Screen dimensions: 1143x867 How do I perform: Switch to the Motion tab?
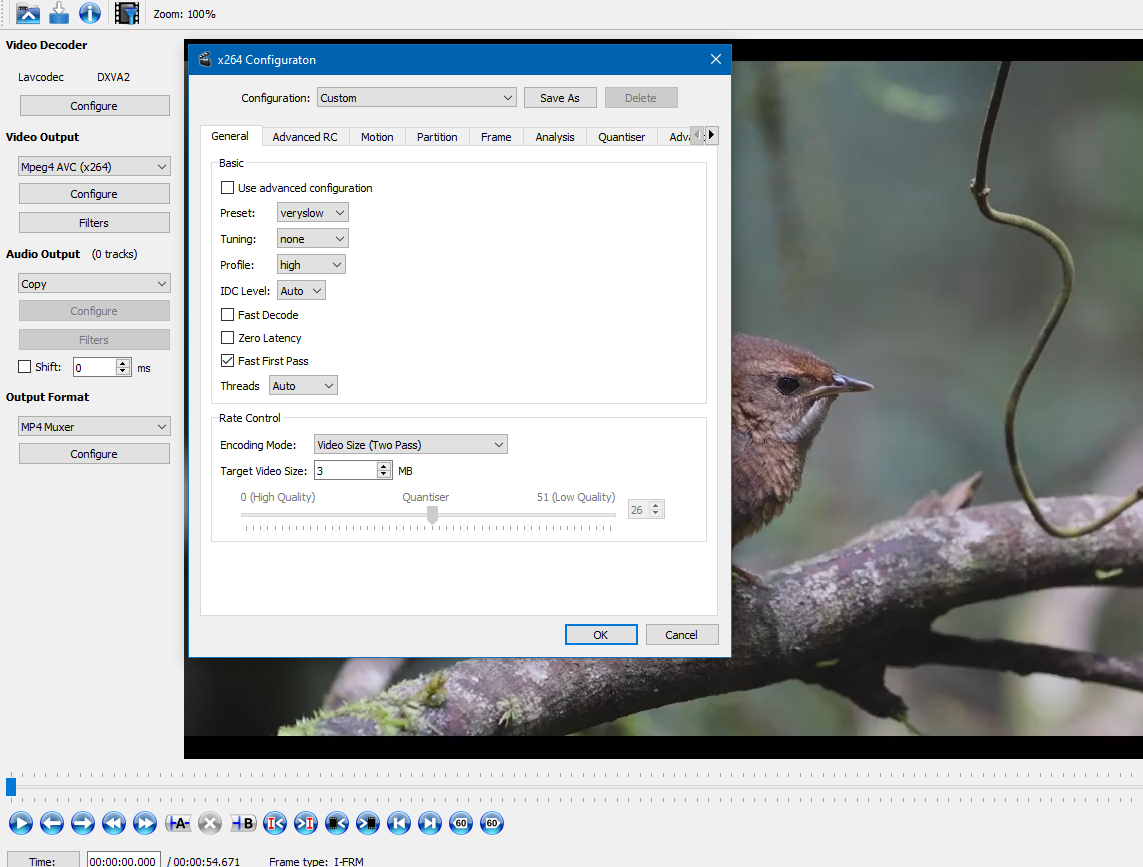[x=377, y=137]
